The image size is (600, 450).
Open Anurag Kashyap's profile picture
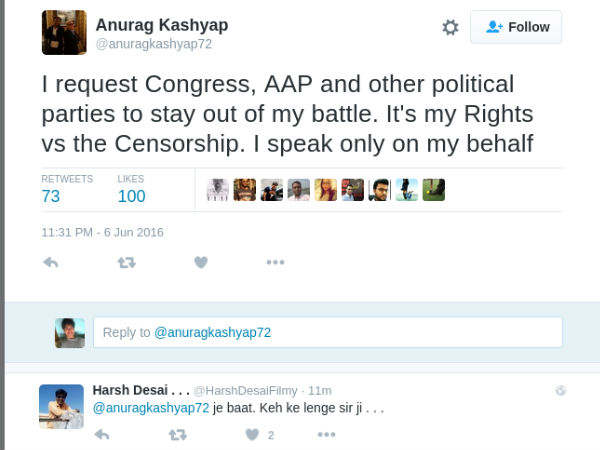[64, 33]
